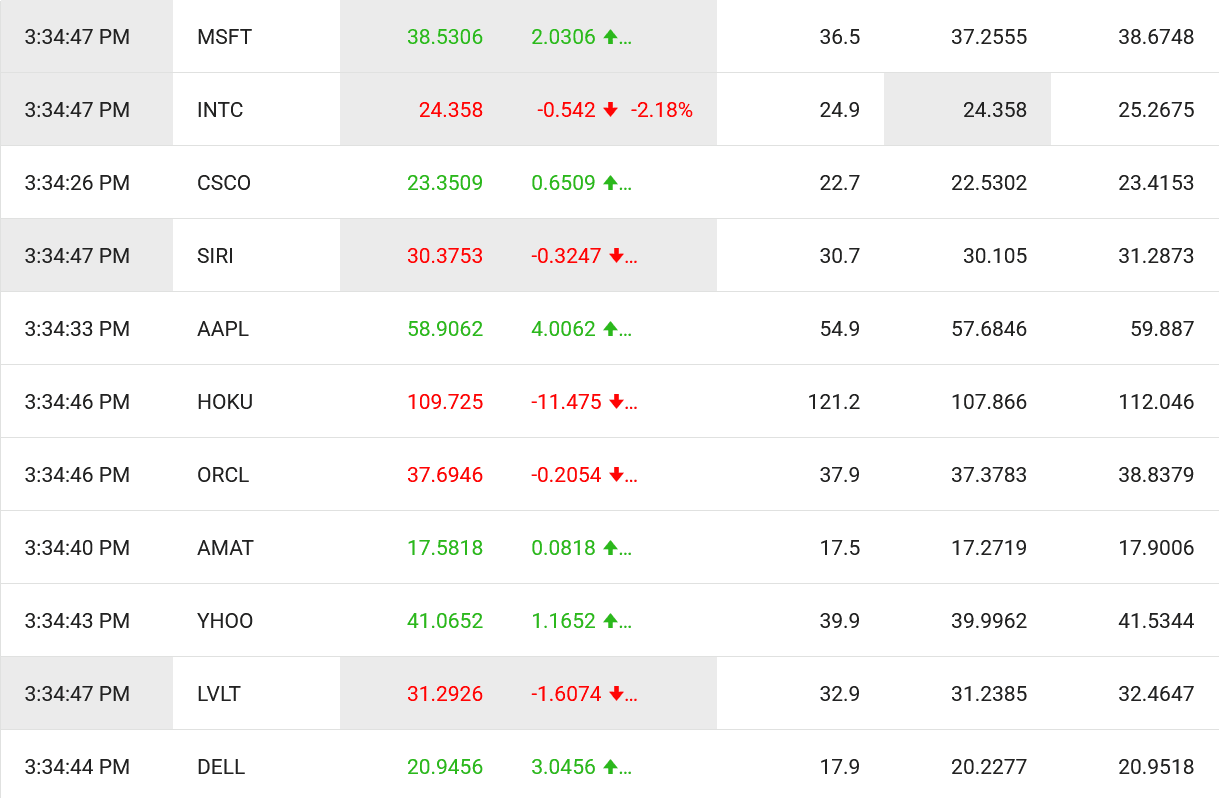The height and width of the screenshot is (798, 1219).
Task: Click the green up arrow in YHOO row
Action: tap(611, 621)
